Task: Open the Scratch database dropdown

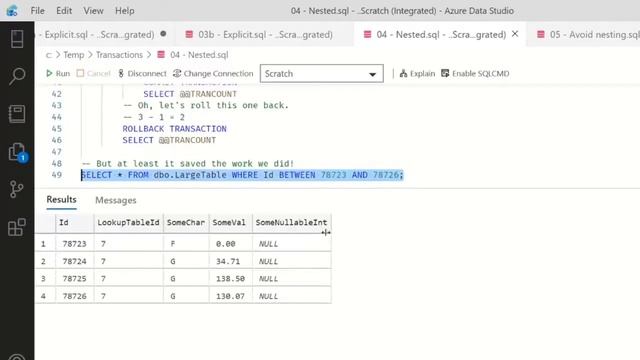Action: (x=322, y=73)
